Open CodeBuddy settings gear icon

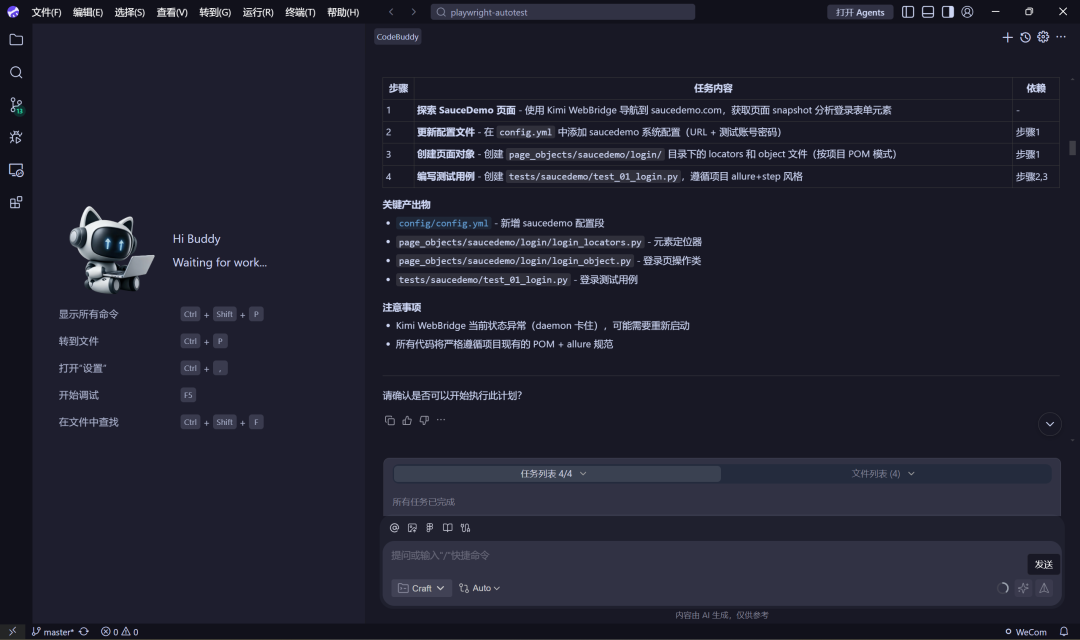(1043, 37)
